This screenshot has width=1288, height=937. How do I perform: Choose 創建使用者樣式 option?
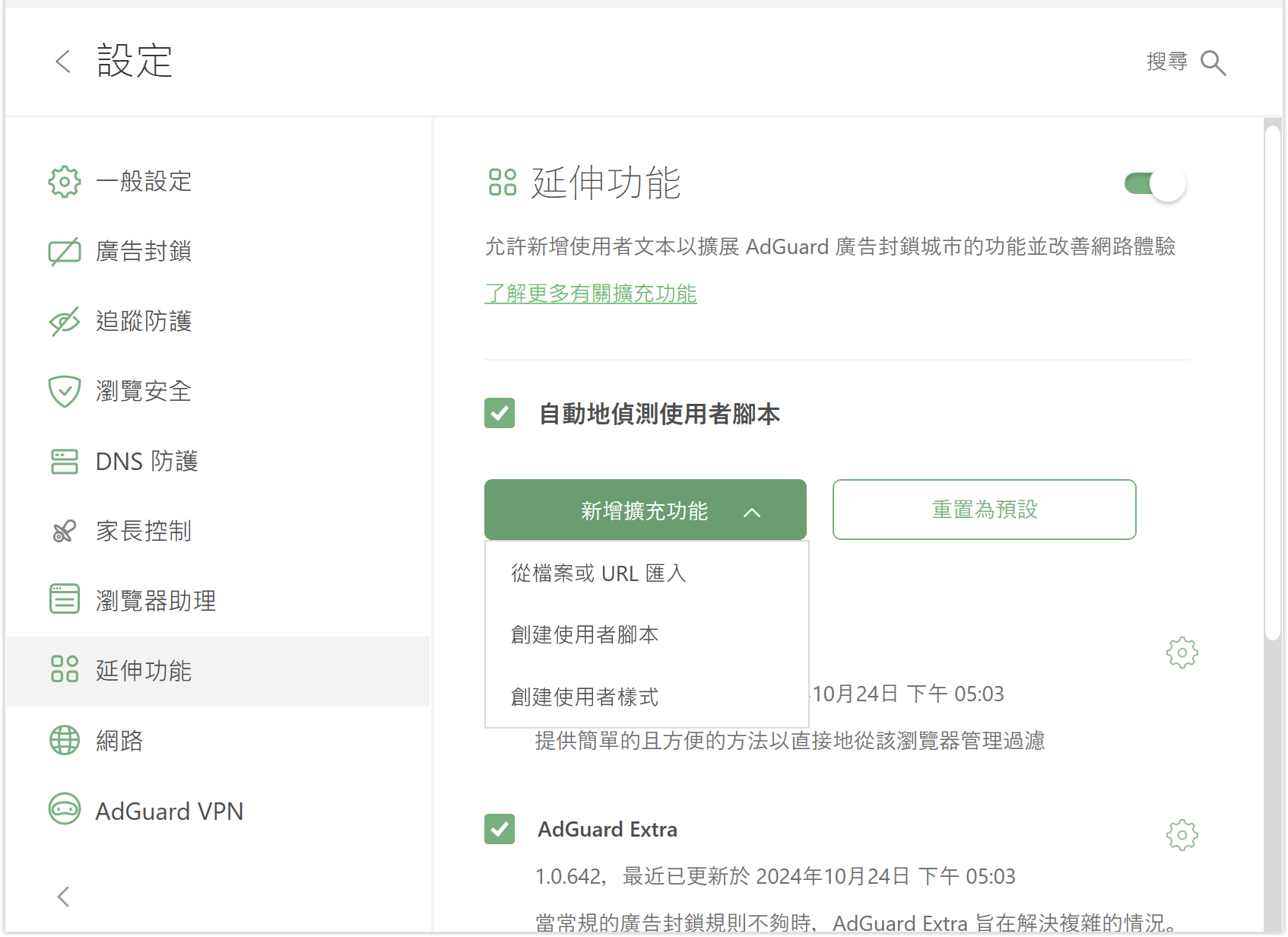click(647, 697)
